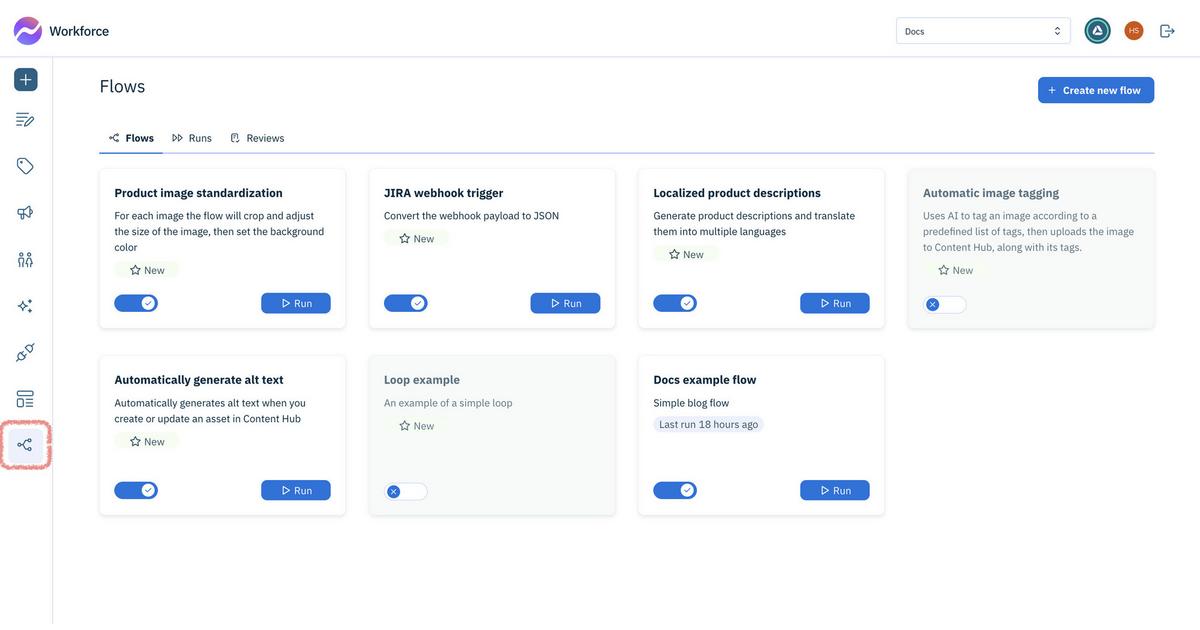Open the Workforce logo home icon
The image size is (1200, 630).
28,31
